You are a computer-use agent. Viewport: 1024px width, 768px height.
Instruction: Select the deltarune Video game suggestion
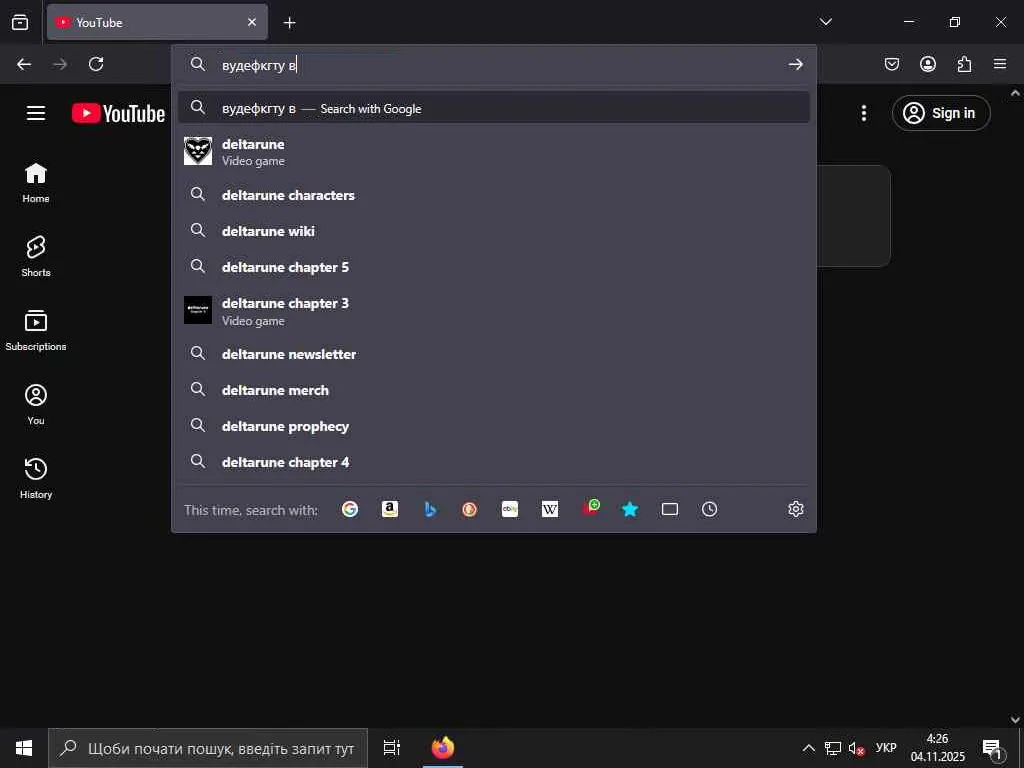point(494,152)
